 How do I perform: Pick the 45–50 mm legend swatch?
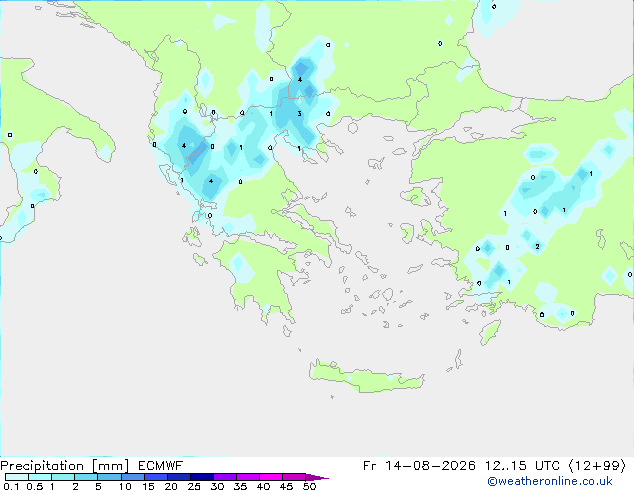coord(294,477)
